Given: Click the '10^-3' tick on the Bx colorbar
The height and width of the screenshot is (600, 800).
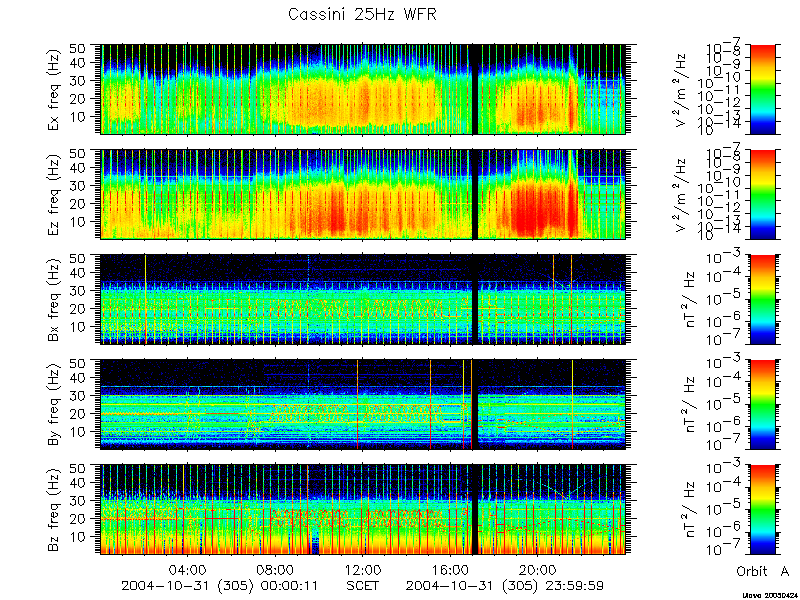Looking at the screenshot, I should pos(725,258).
